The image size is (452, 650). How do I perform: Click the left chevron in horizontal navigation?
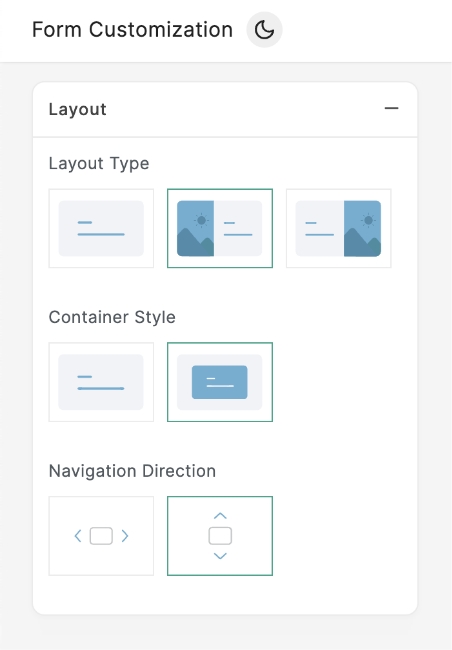(x=78, y=536)
